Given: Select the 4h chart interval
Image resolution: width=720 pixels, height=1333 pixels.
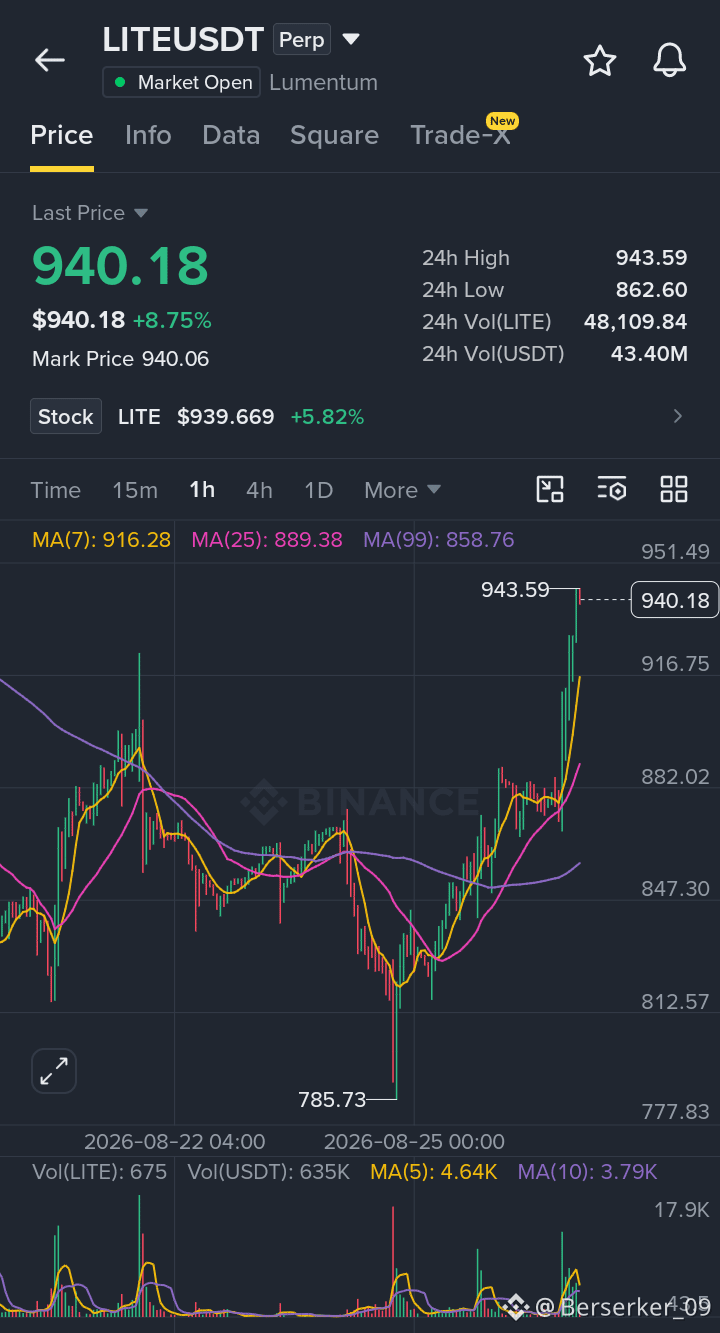Looking at the screenshot, I should 259,490.
